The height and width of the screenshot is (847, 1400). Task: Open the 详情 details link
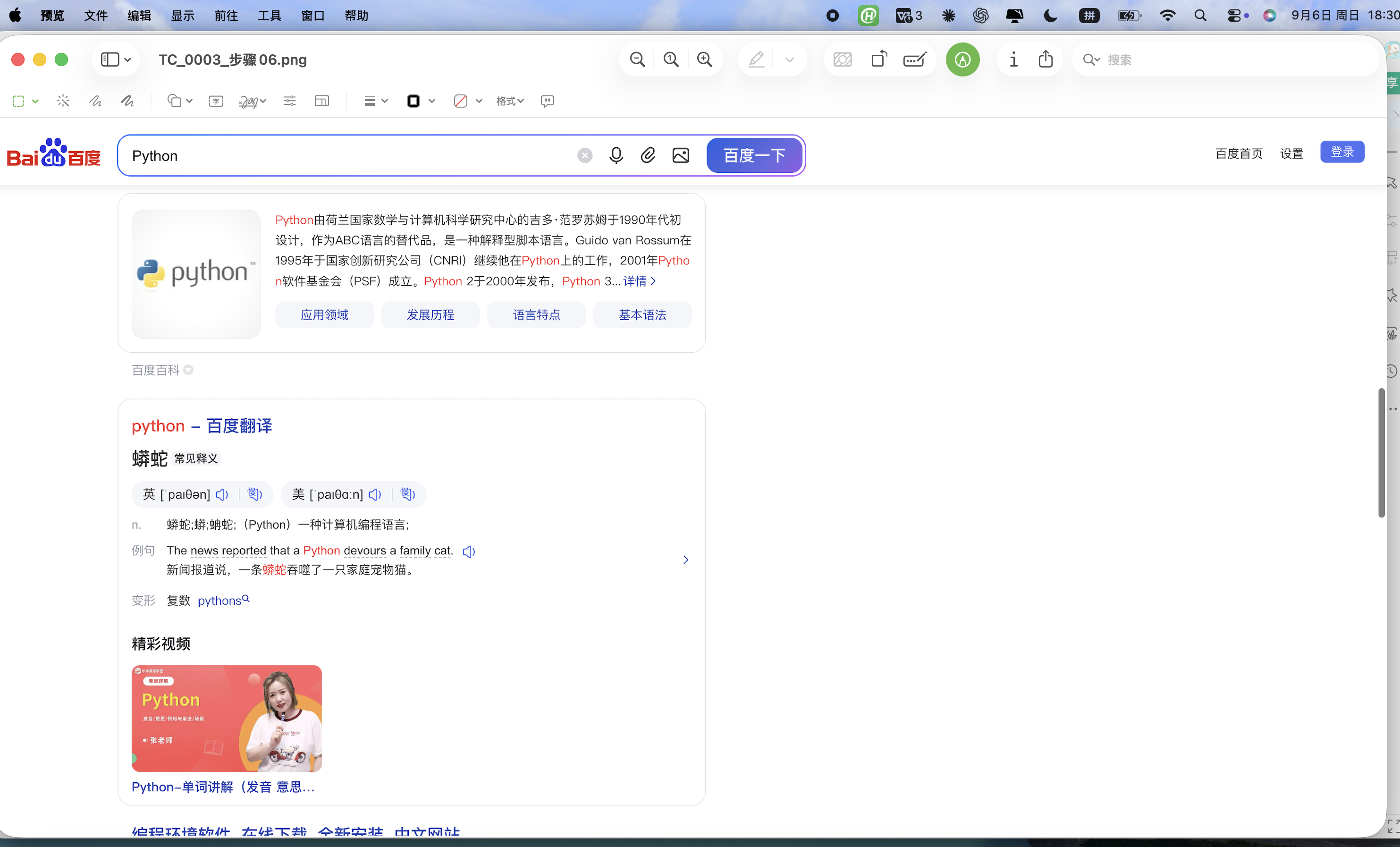639,281
